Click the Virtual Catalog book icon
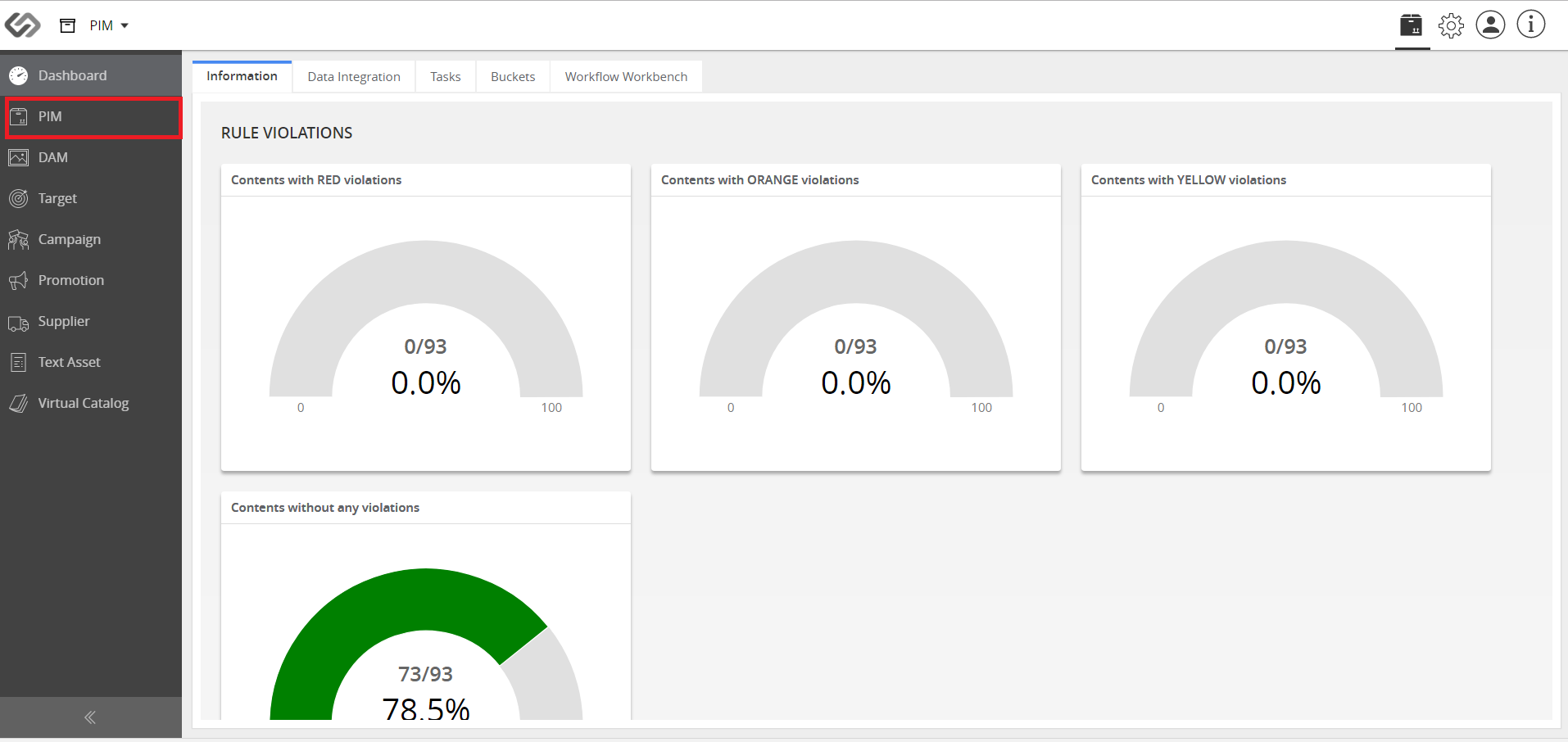Viewport: 1568px width, 742px height. 19,403
